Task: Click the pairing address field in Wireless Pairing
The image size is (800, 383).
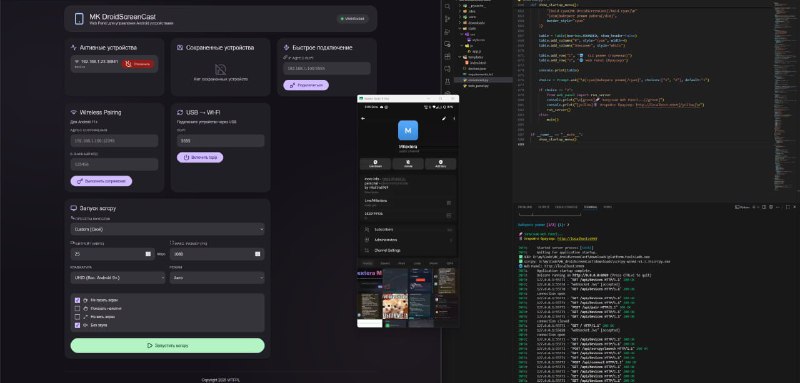Action: pyautogui.click(x=114, y=141)
